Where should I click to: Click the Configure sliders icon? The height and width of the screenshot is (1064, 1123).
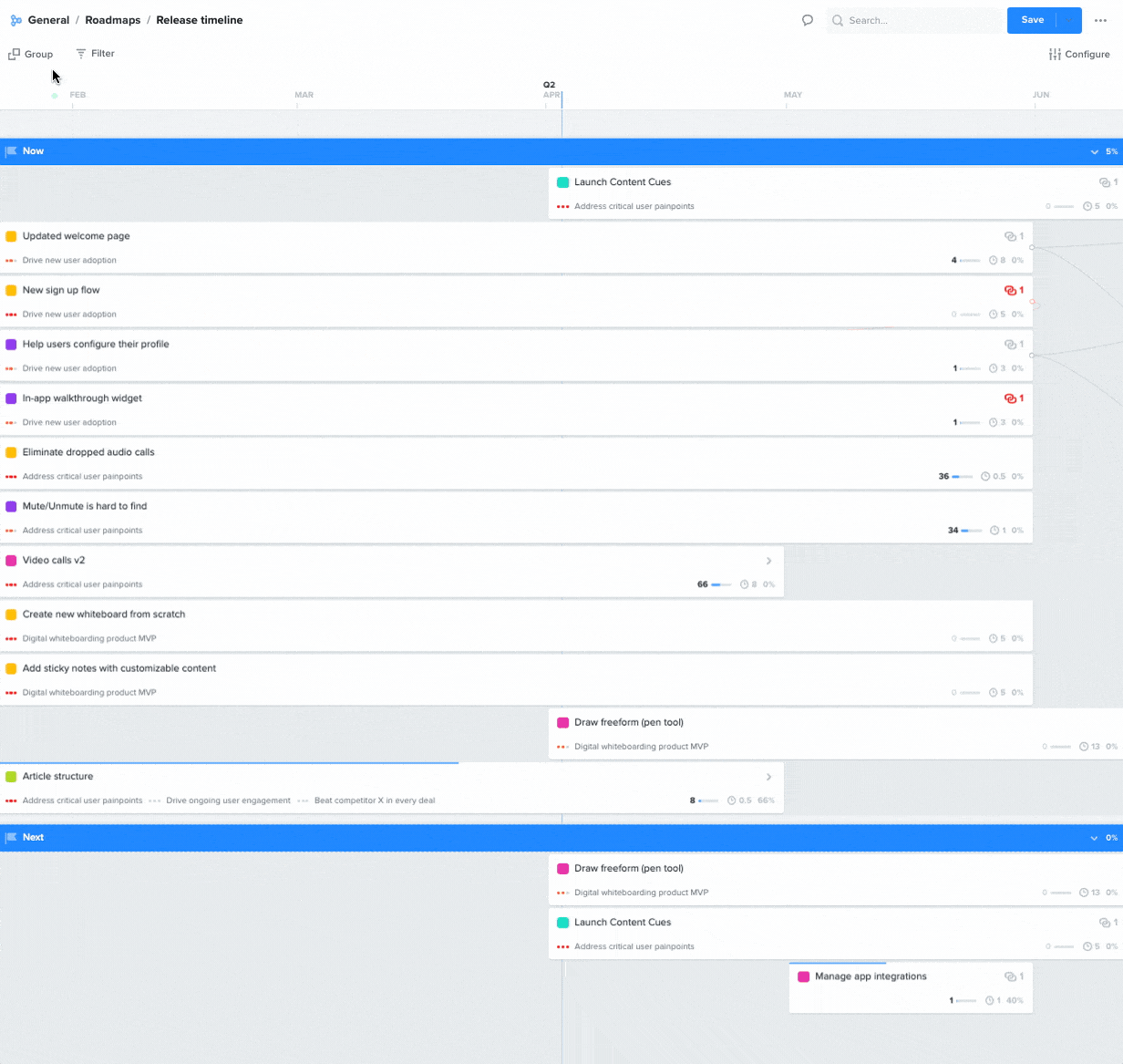1055,55
